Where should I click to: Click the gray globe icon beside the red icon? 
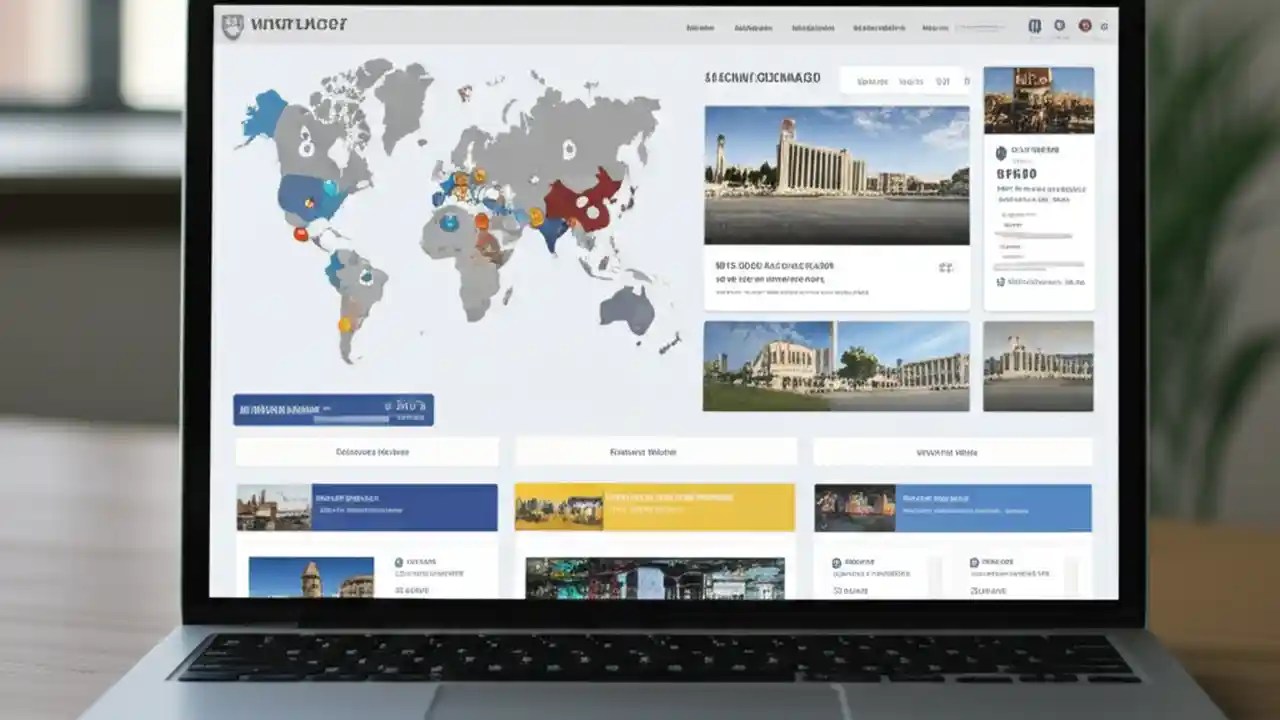coord(1062,26)
